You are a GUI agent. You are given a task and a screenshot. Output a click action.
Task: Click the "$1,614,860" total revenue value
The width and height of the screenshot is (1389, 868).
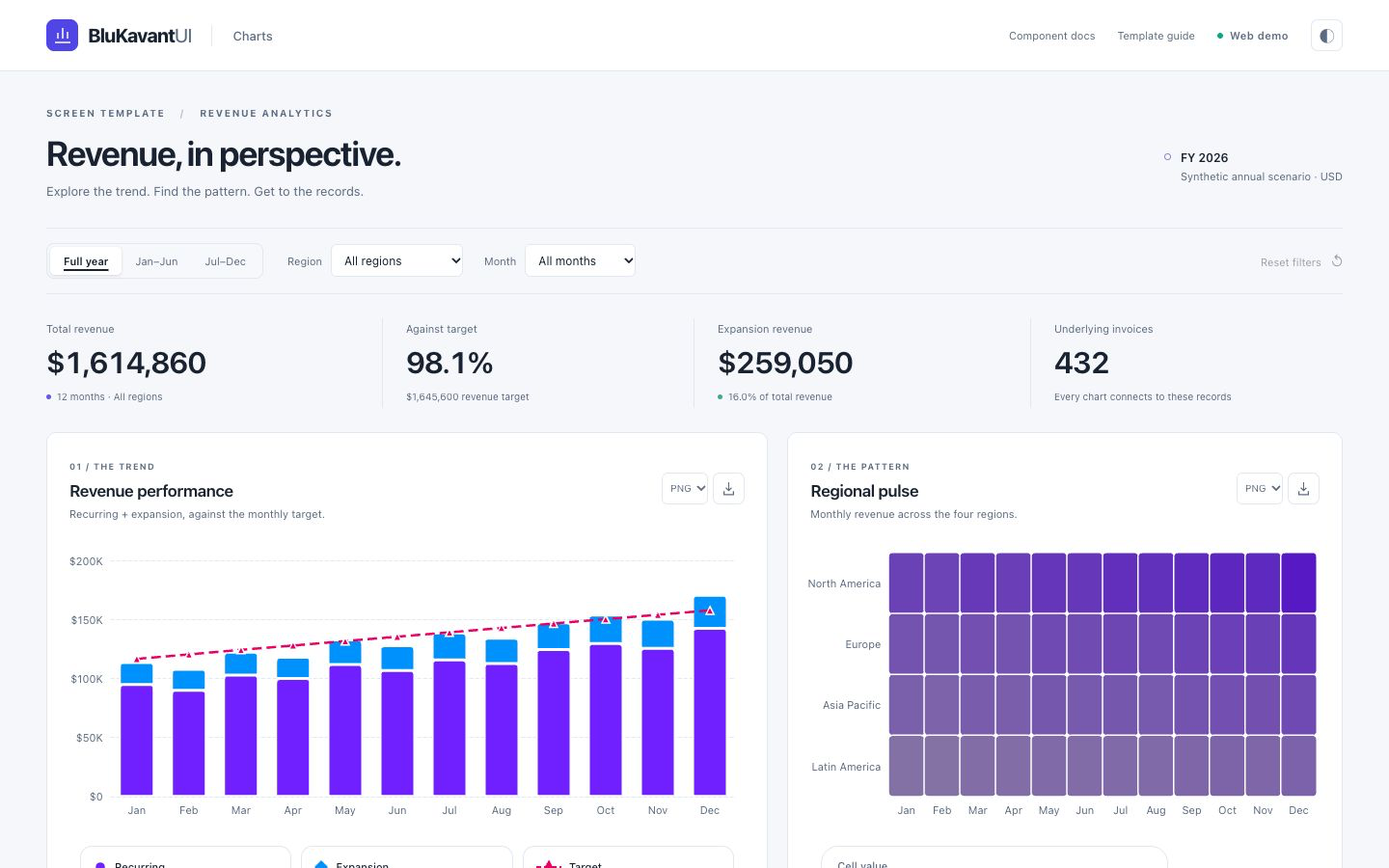coord(126,363)
